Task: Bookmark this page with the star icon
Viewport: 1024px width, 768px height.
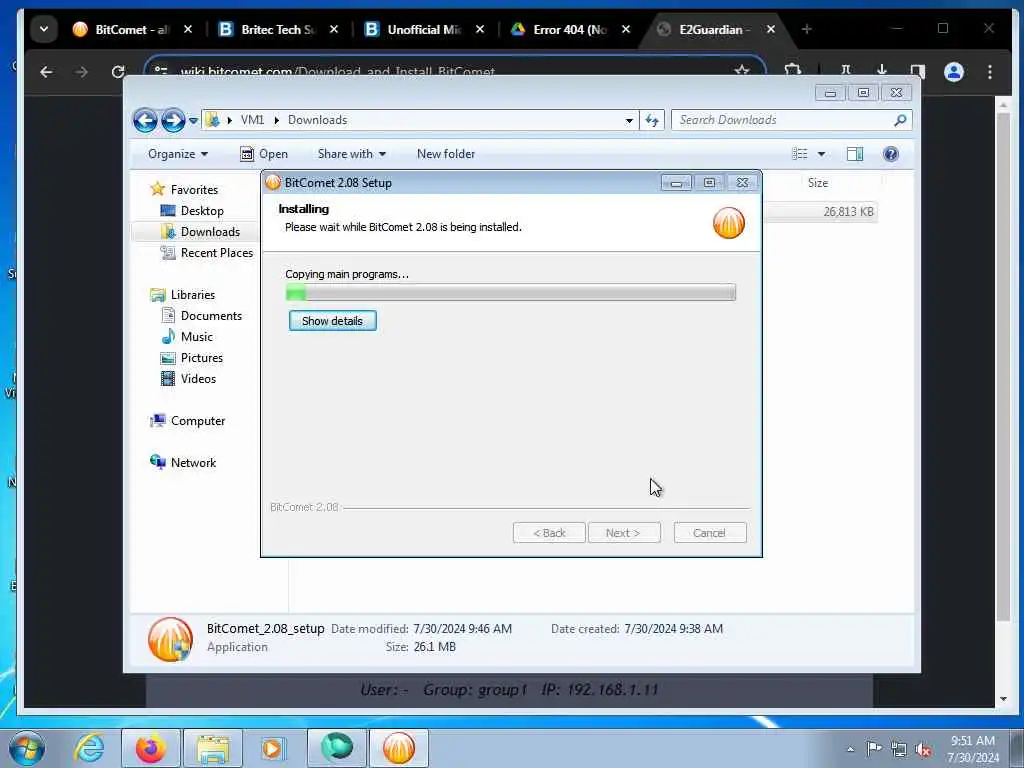Action: click(x=742, y=71)
